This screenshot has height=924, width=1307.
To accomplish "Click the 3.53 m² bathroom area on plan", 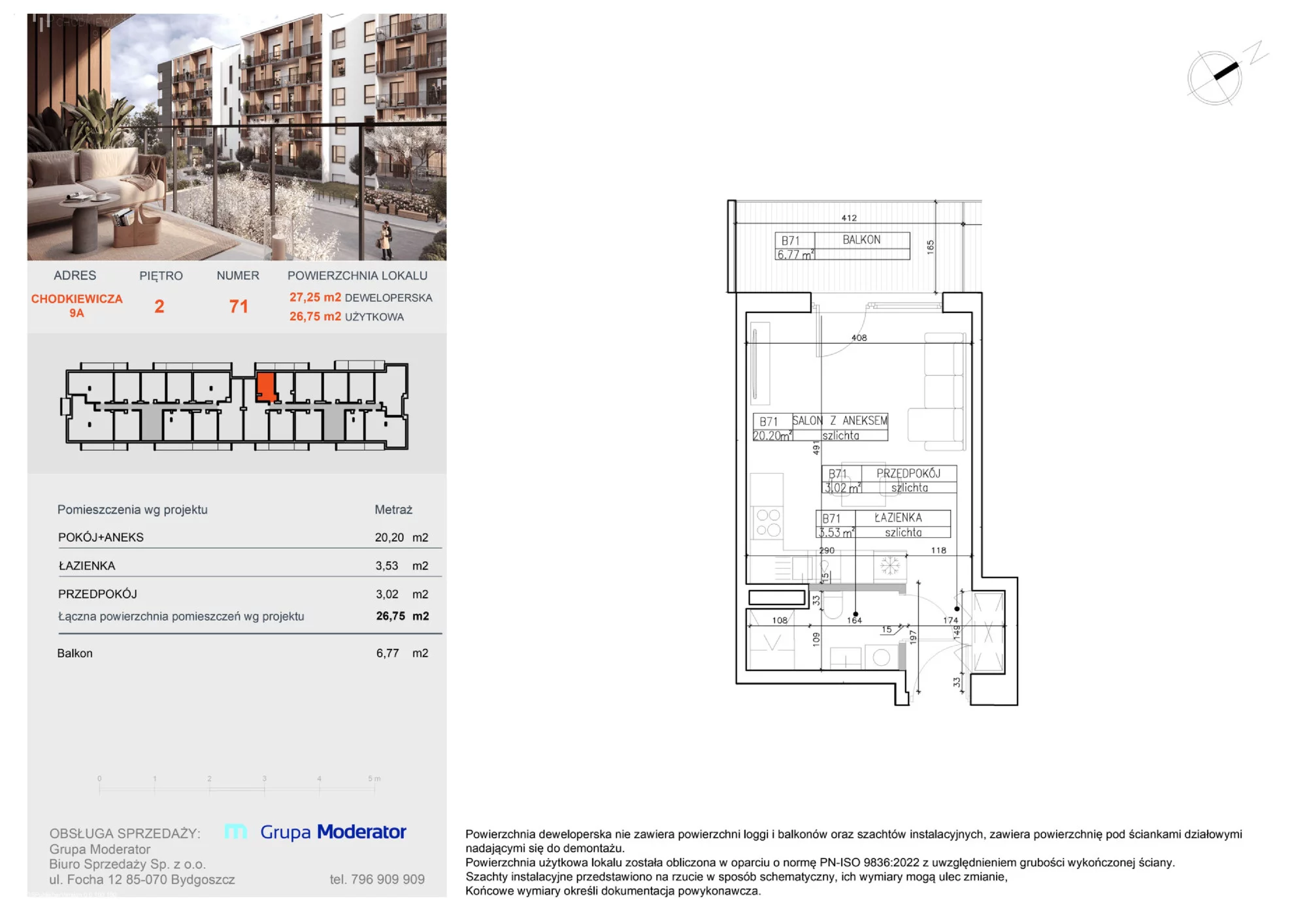I will tap(836, 533).
